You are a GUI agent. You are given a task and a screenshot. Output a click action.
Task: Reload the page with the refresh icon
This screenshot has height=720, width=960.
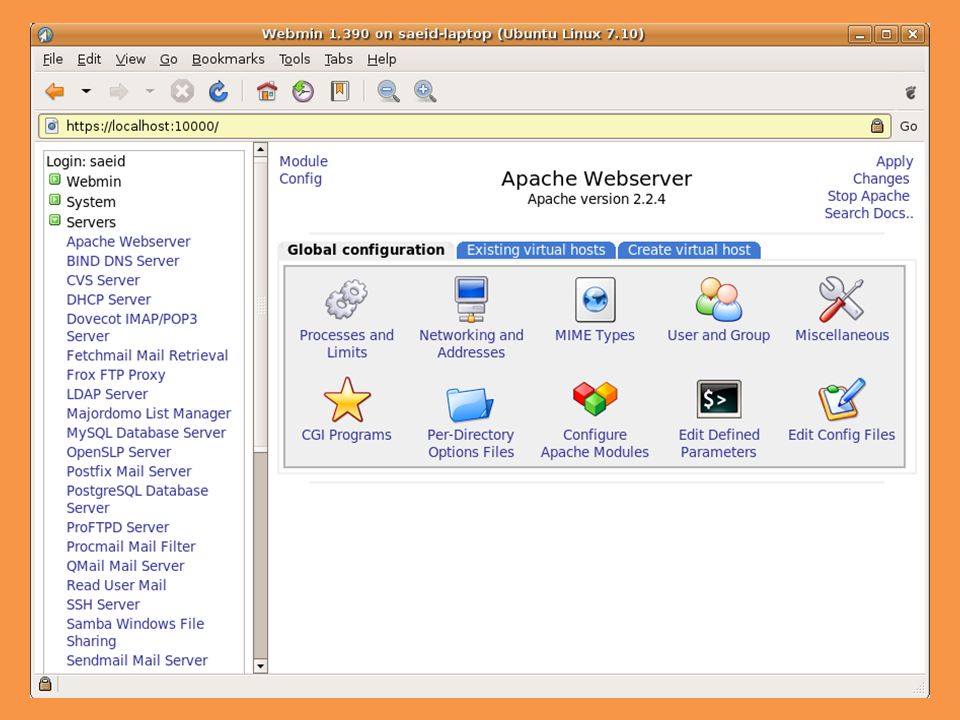tap(219, 92)
